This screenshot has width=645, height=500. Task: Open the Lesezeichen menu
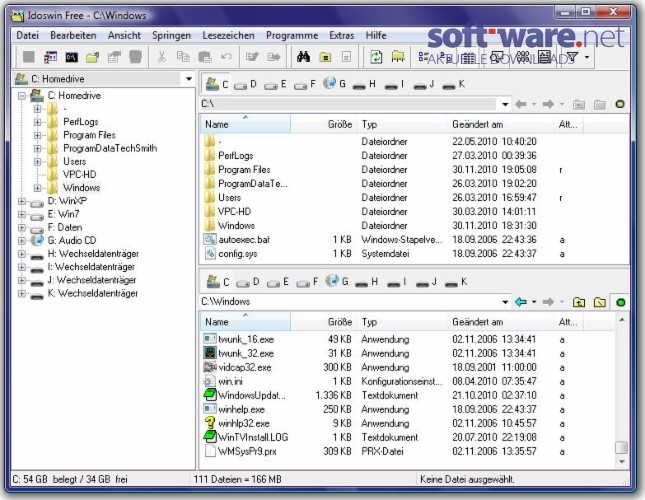click(228, 35)
